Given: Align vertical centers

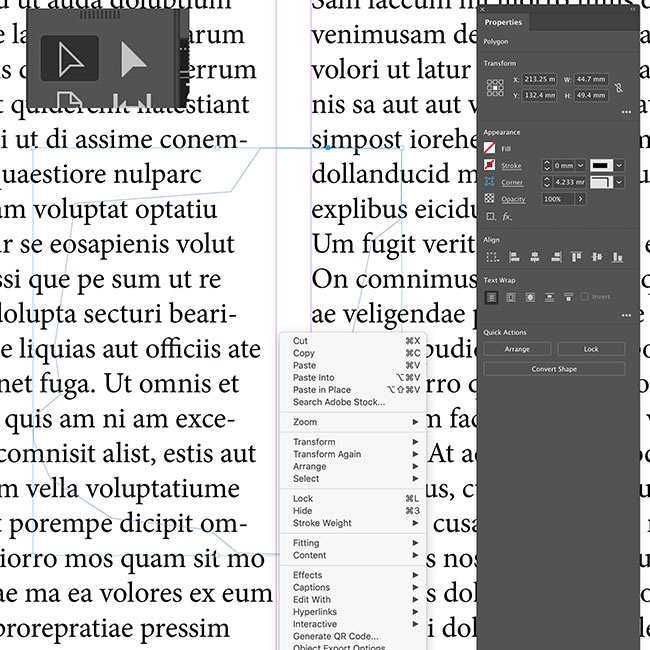Looking at the screenshot, I should click(597, 257).
